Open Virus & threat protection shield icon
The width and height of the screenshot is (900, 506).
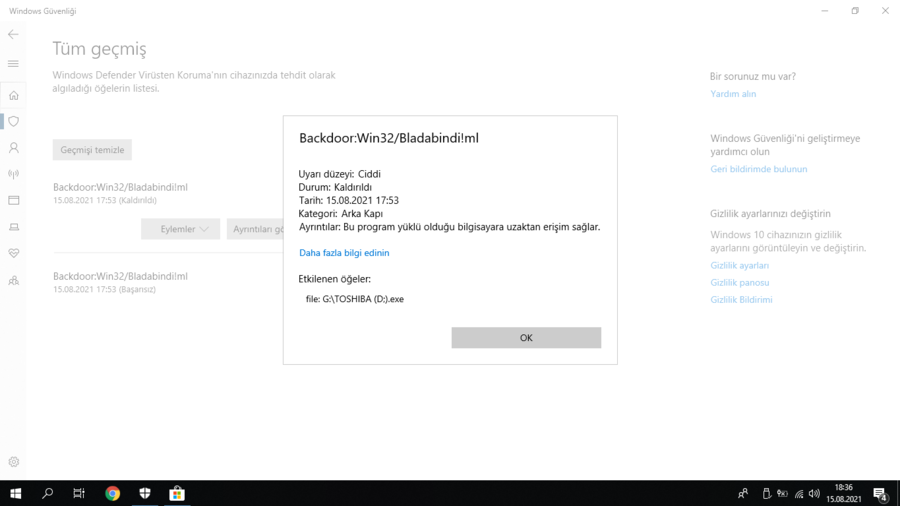pyautogui.click(x=14, y=122)
